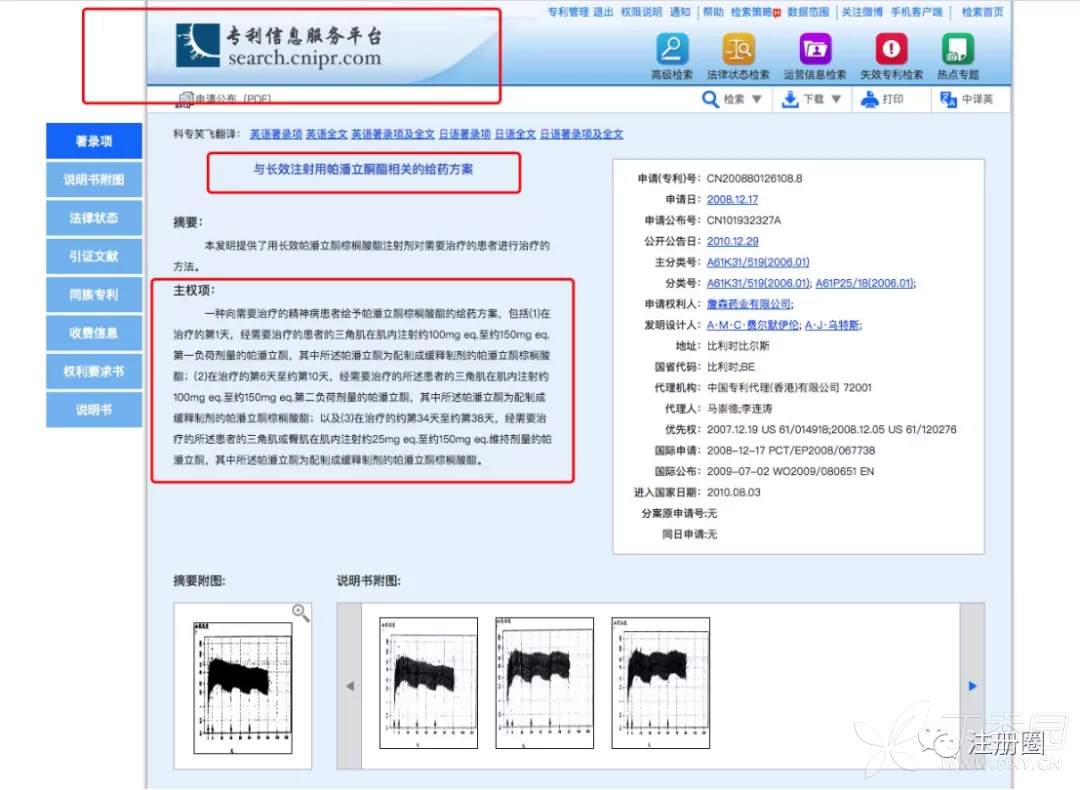Open the red 失效专利检索 icon
This screenshot has height=790, width=1080.
(x=891, y=49)
